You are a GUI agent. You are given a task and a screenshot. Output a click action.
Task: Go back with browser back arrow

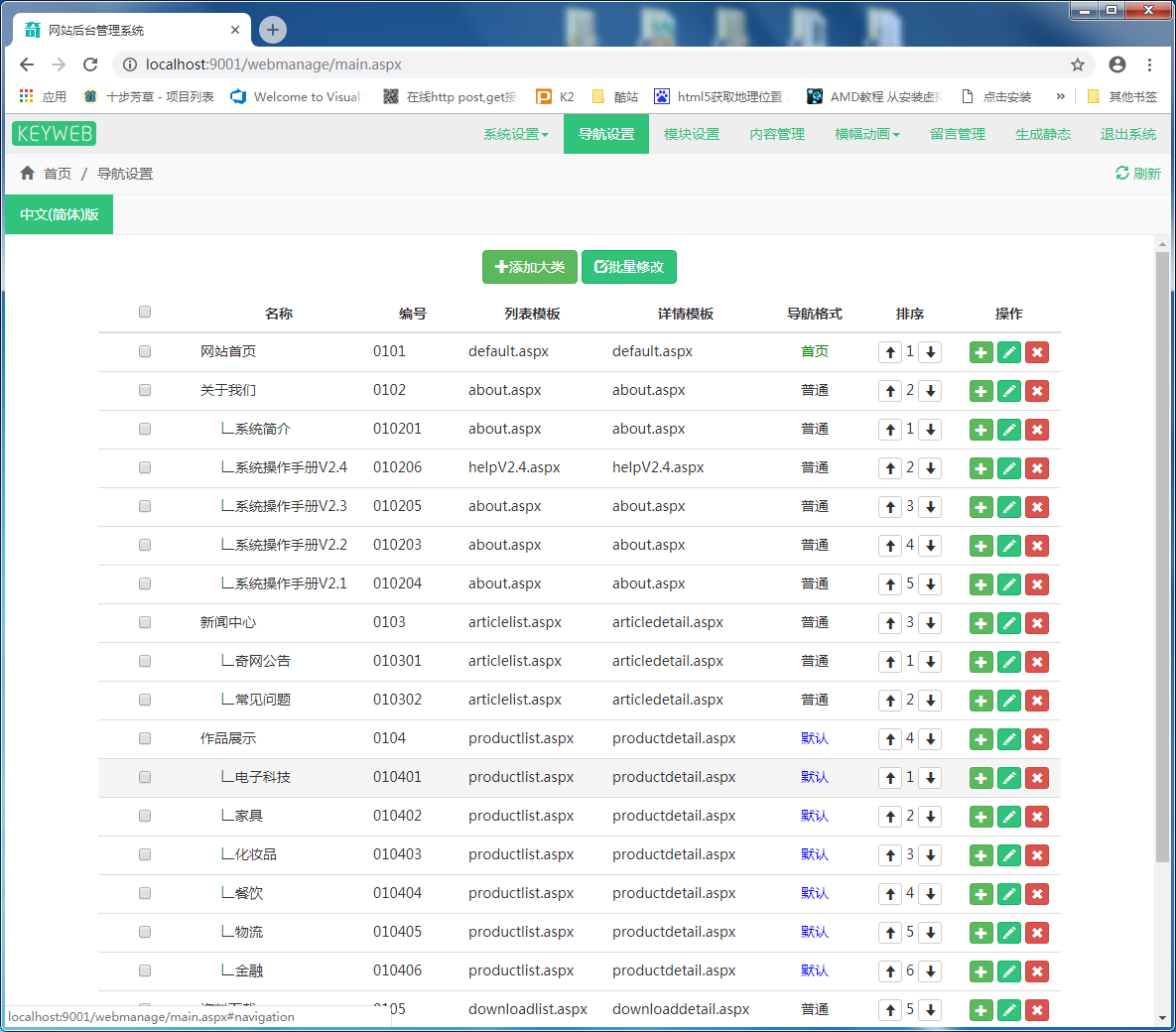(27, 64)
